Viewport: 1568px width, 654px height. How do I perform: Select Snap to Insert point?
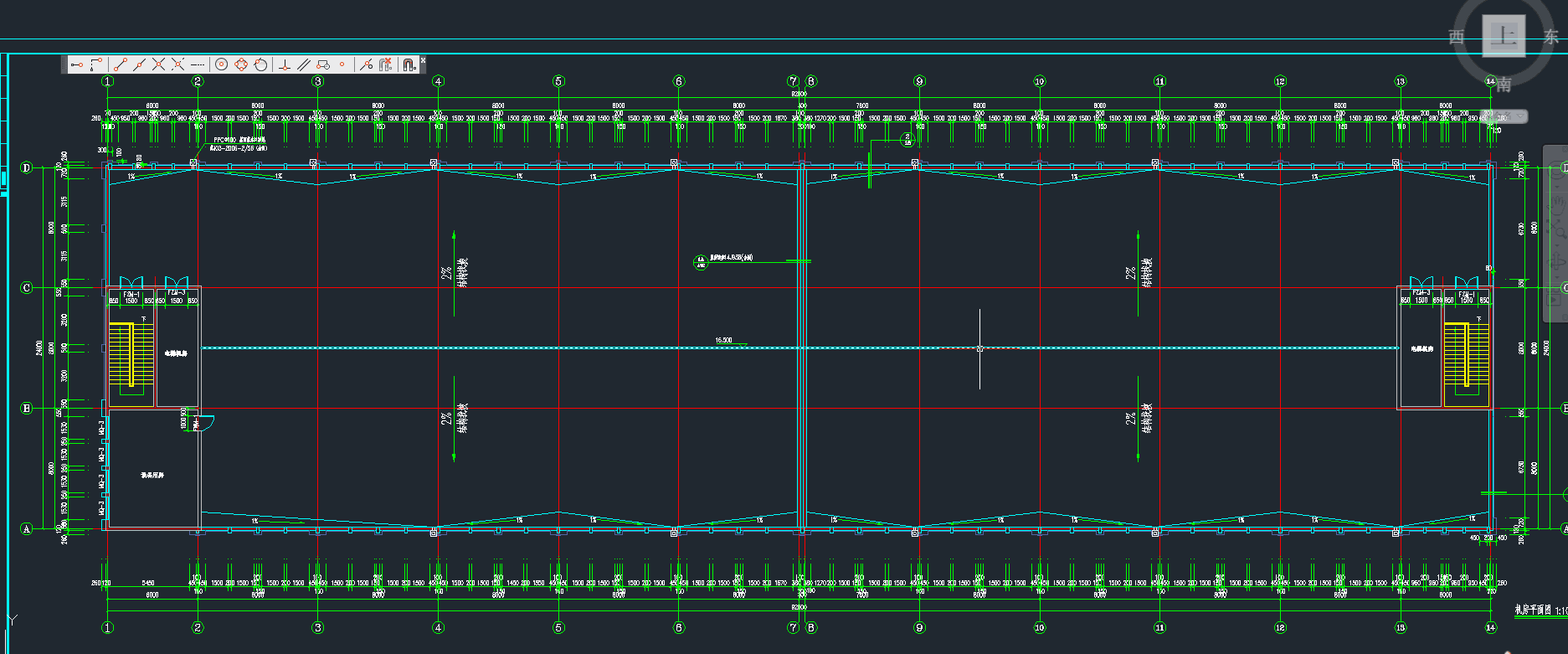tap(323, 64)
